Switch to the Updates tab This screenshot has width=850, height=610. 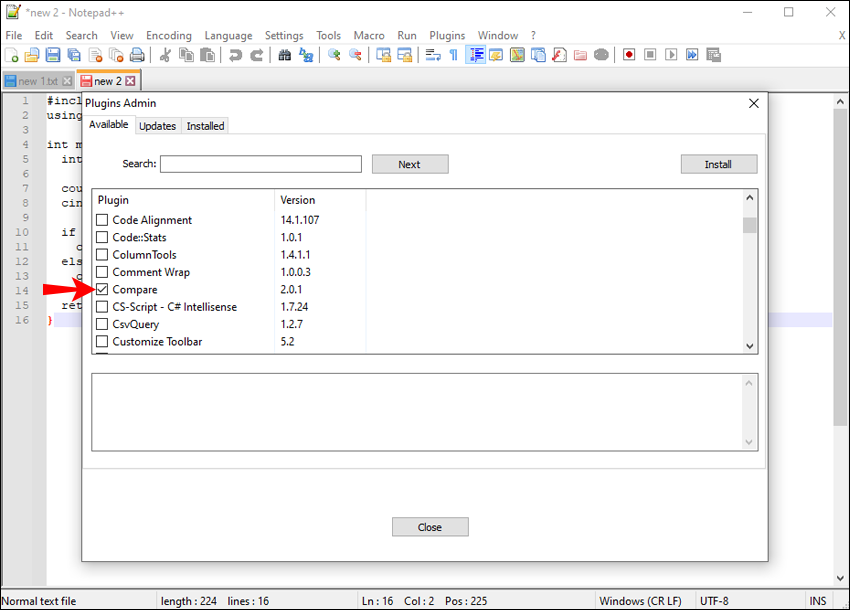(157, 126)
